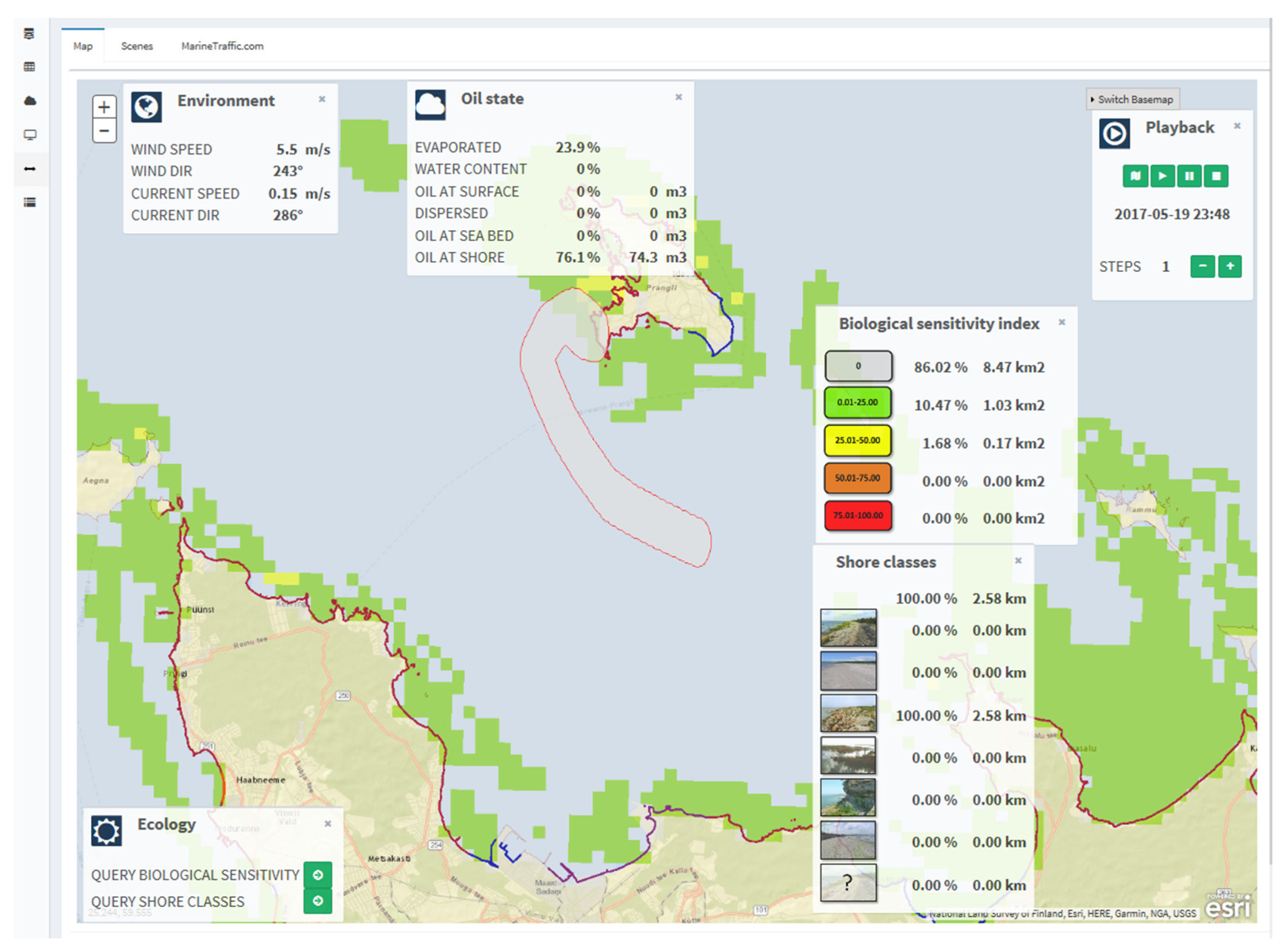The height and width of the screenshot is (952, 1285).
Task: Open the MarineTraffic.com tab
Action: [222, 46]
